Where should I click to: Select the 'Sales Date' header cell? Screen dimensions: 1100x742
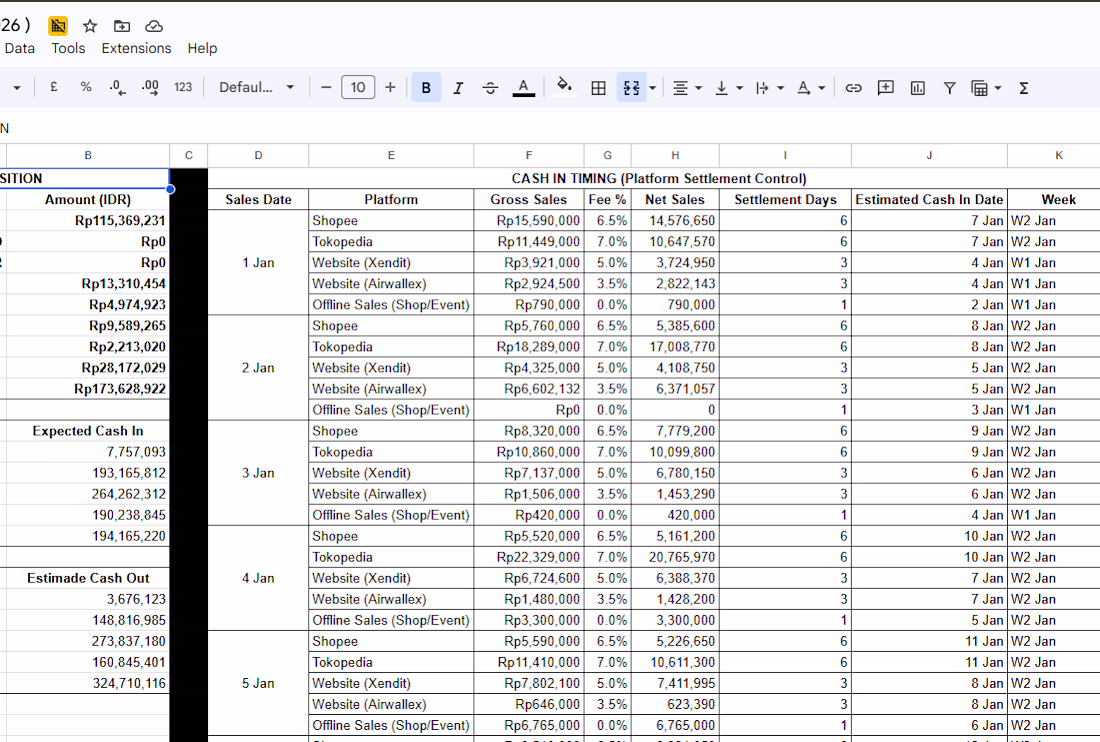click(x=258, y=199)
